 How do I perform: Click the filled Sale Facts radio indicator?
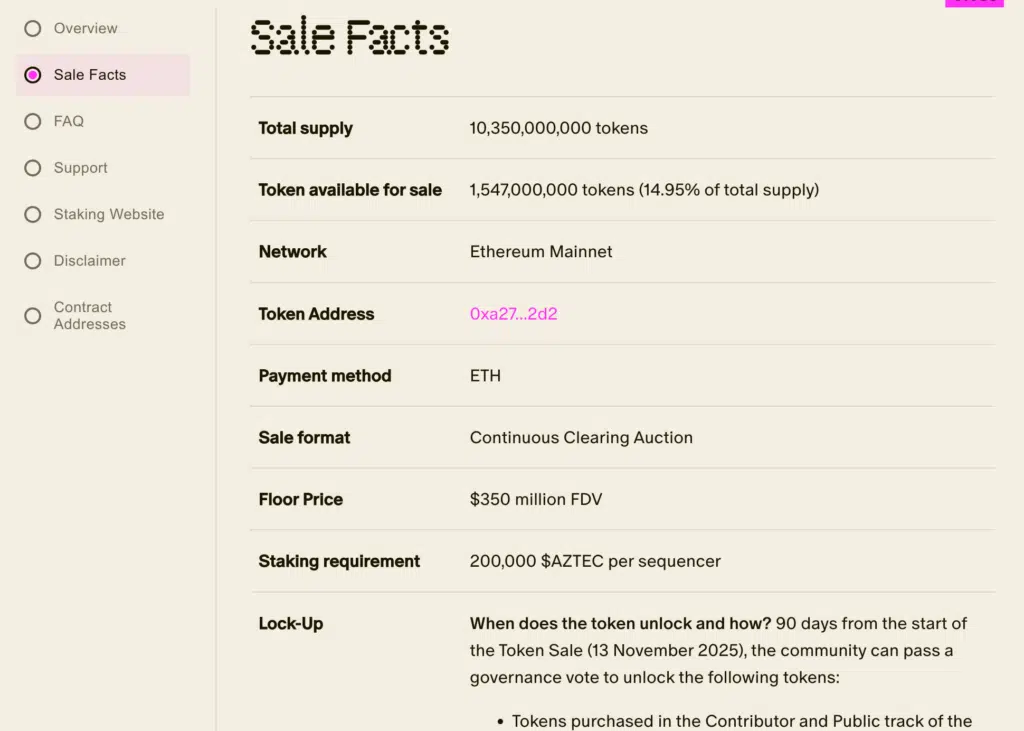pyautogui.click(x=31, y=74)
